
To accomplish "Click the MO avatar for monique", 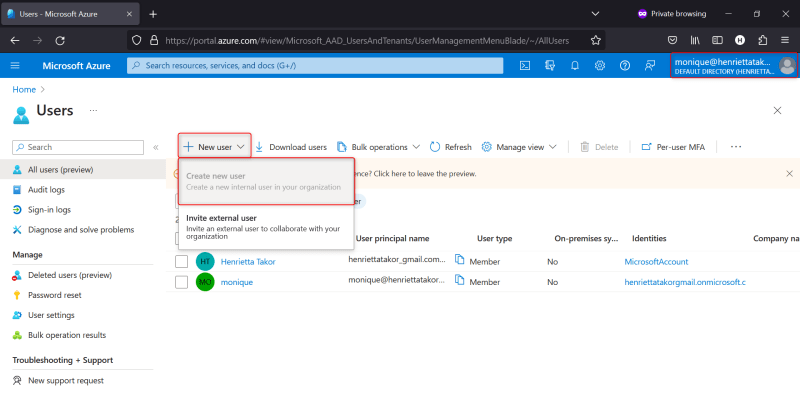I will click(205, 282).
